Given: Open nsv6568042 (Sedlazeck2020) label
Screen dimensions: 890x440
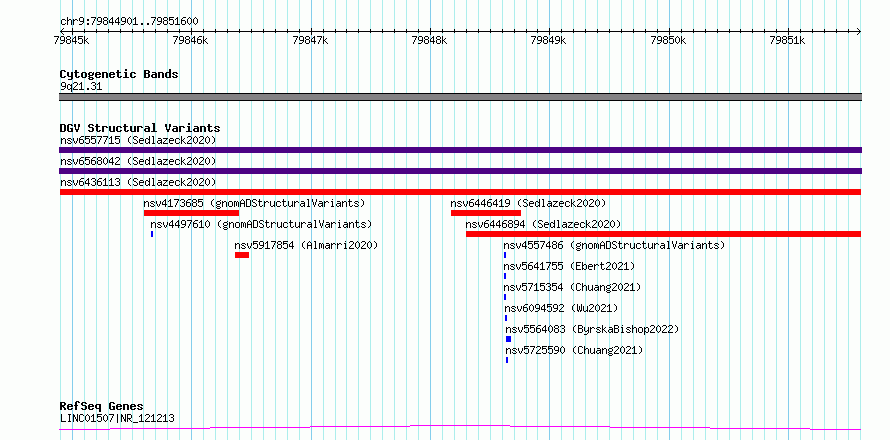Looking at the screenshot, I should [138, 161].
